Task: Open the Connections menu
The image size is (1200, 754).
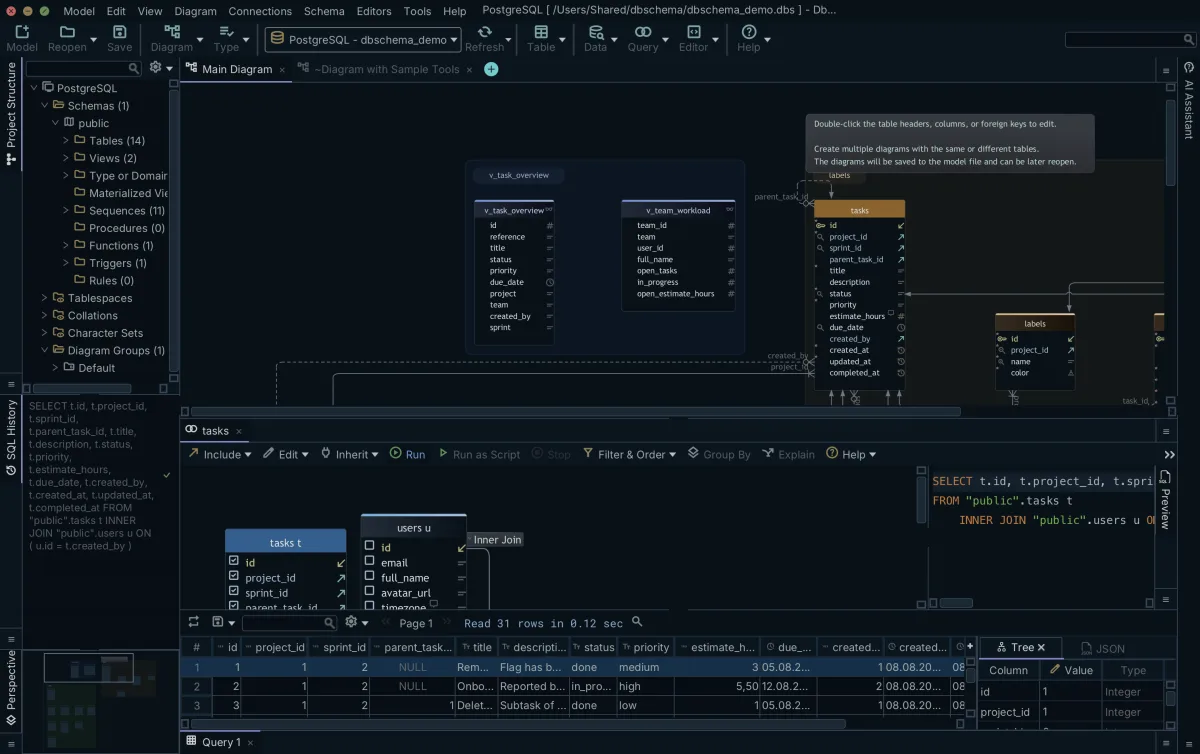Action: tap(259, 11)
